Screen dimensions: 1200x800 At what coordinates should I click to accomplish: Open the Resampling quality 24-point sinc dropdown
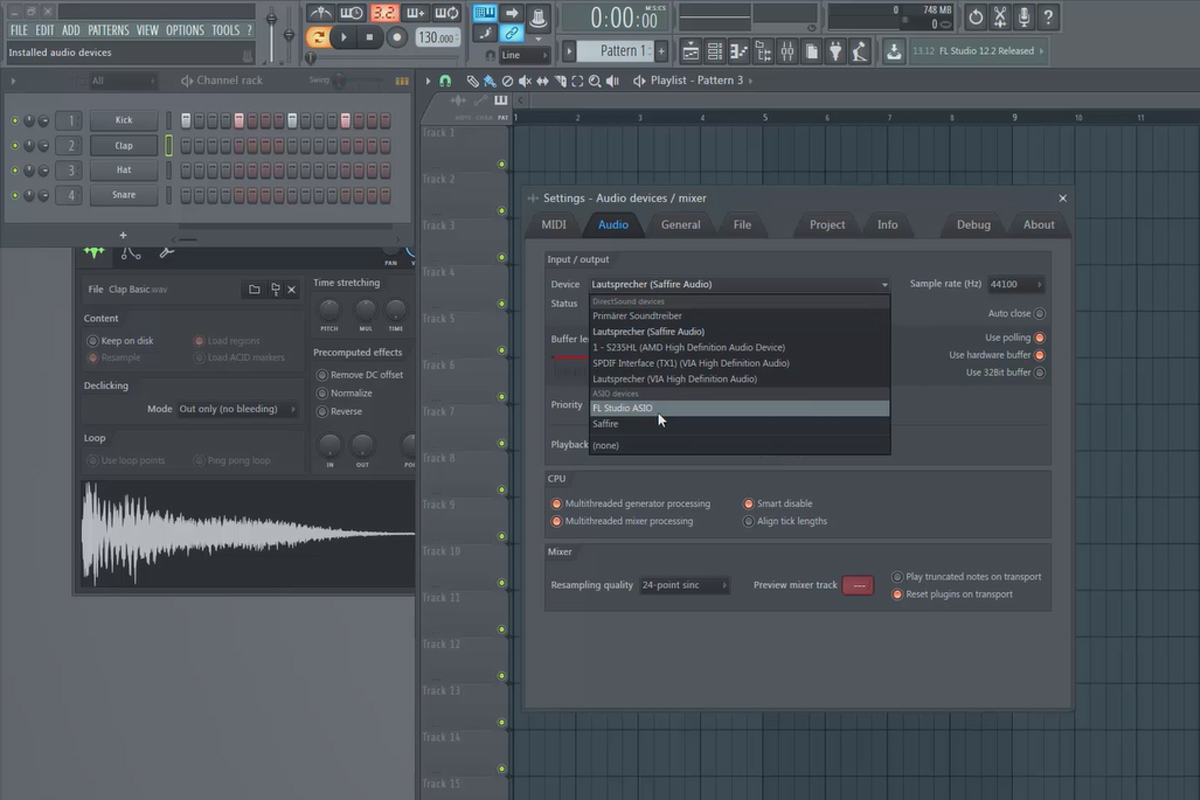pos(684,585)
